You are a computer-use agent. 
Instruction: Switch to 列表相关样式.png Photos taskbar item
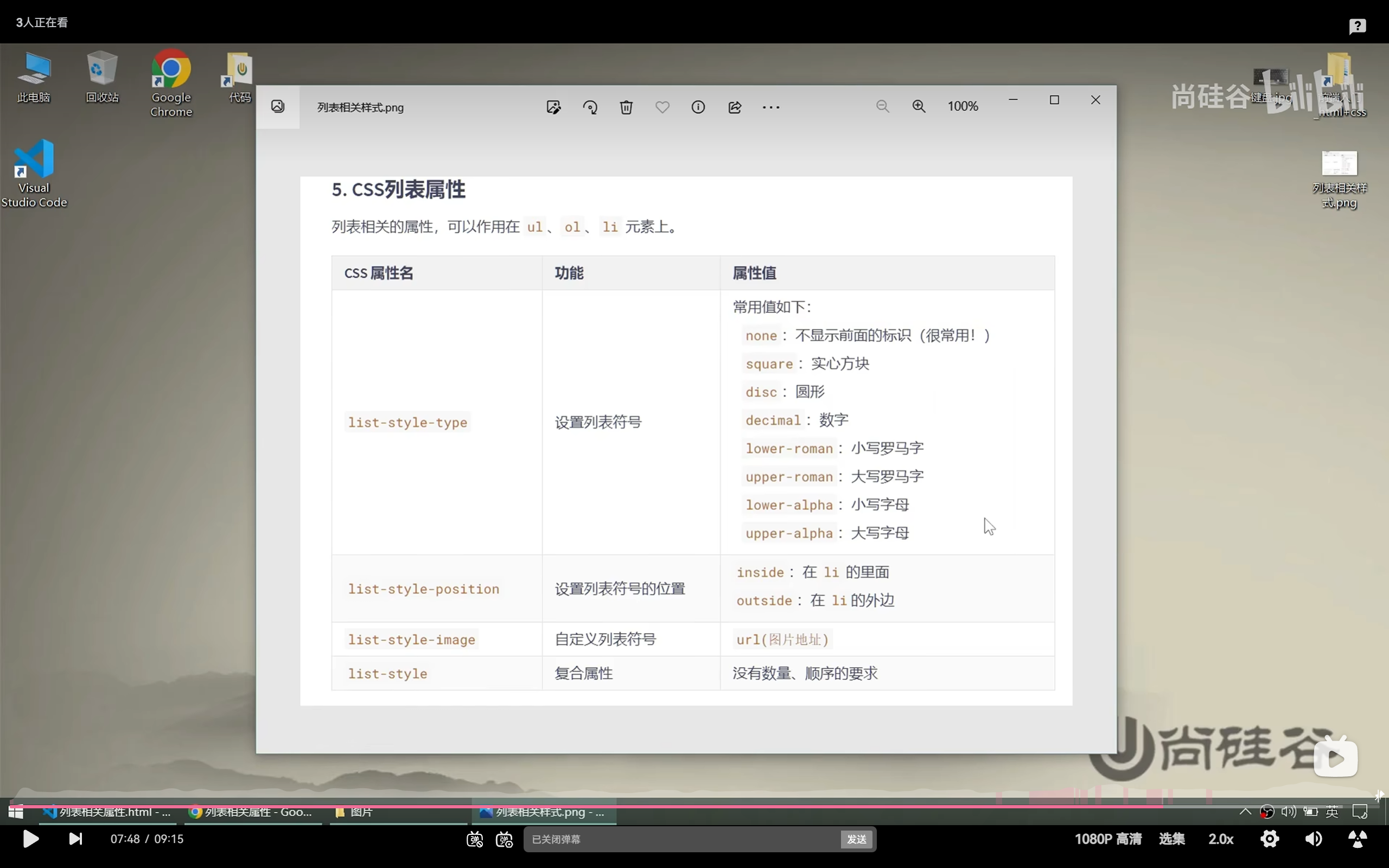[544, 812]
